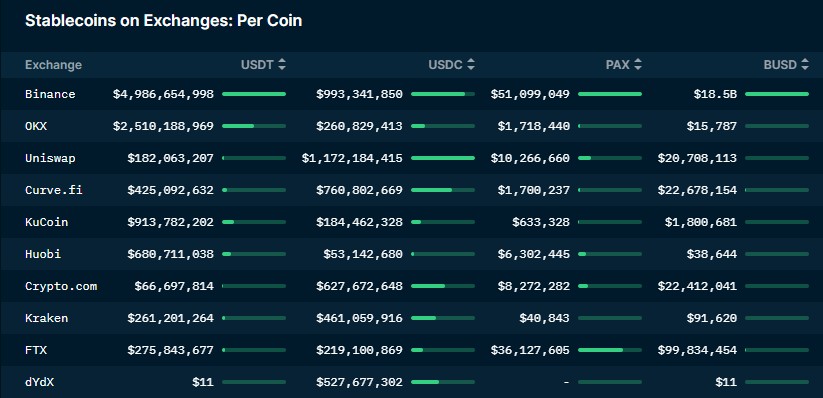The image size is (823, 398).
Task: Open the OKX exchange entry
Action: [36, 126]
